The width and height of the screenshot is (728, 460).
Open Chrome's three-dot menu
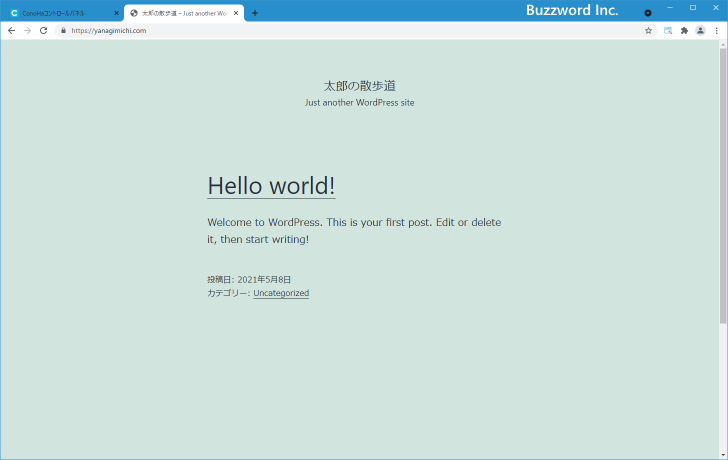717,31
